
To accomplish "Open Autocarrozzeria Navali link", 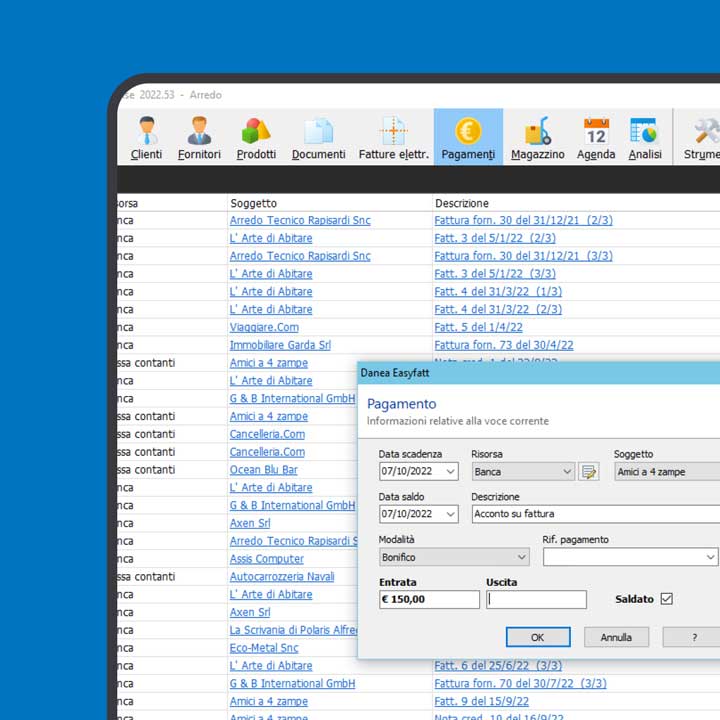I will 282,576.
